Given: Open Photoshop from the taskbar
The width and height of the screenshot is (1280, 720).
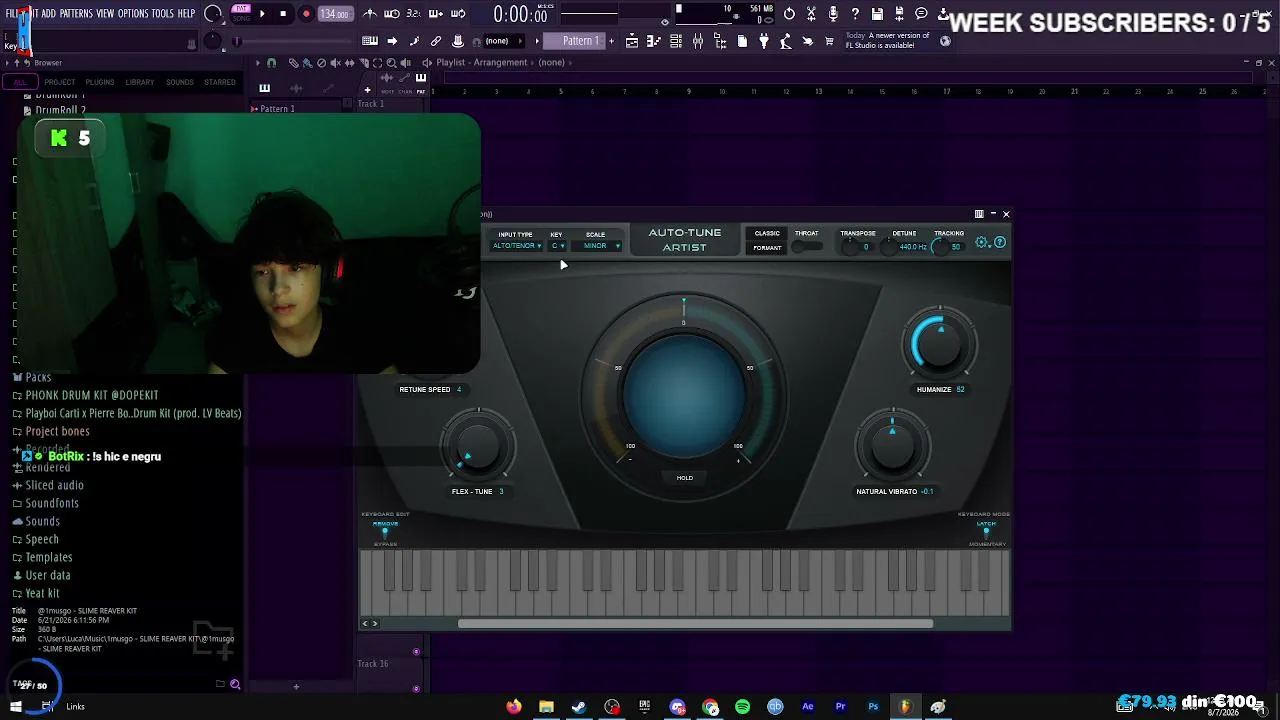Looking at the screenshot, I should coord(873,707).
